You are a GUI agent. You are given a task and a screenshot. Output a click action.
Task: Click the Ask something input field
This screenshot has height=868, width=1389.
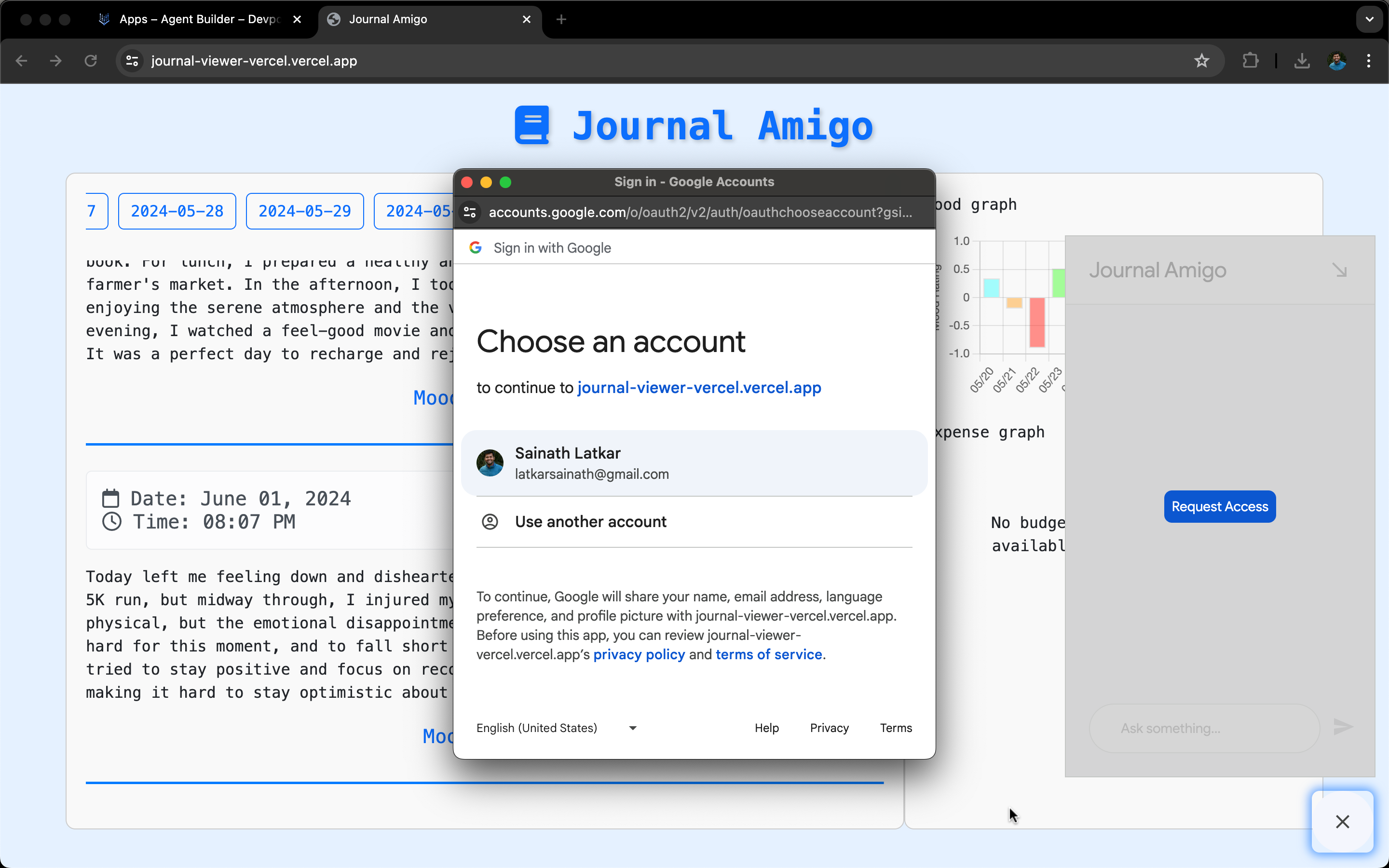1204,728
